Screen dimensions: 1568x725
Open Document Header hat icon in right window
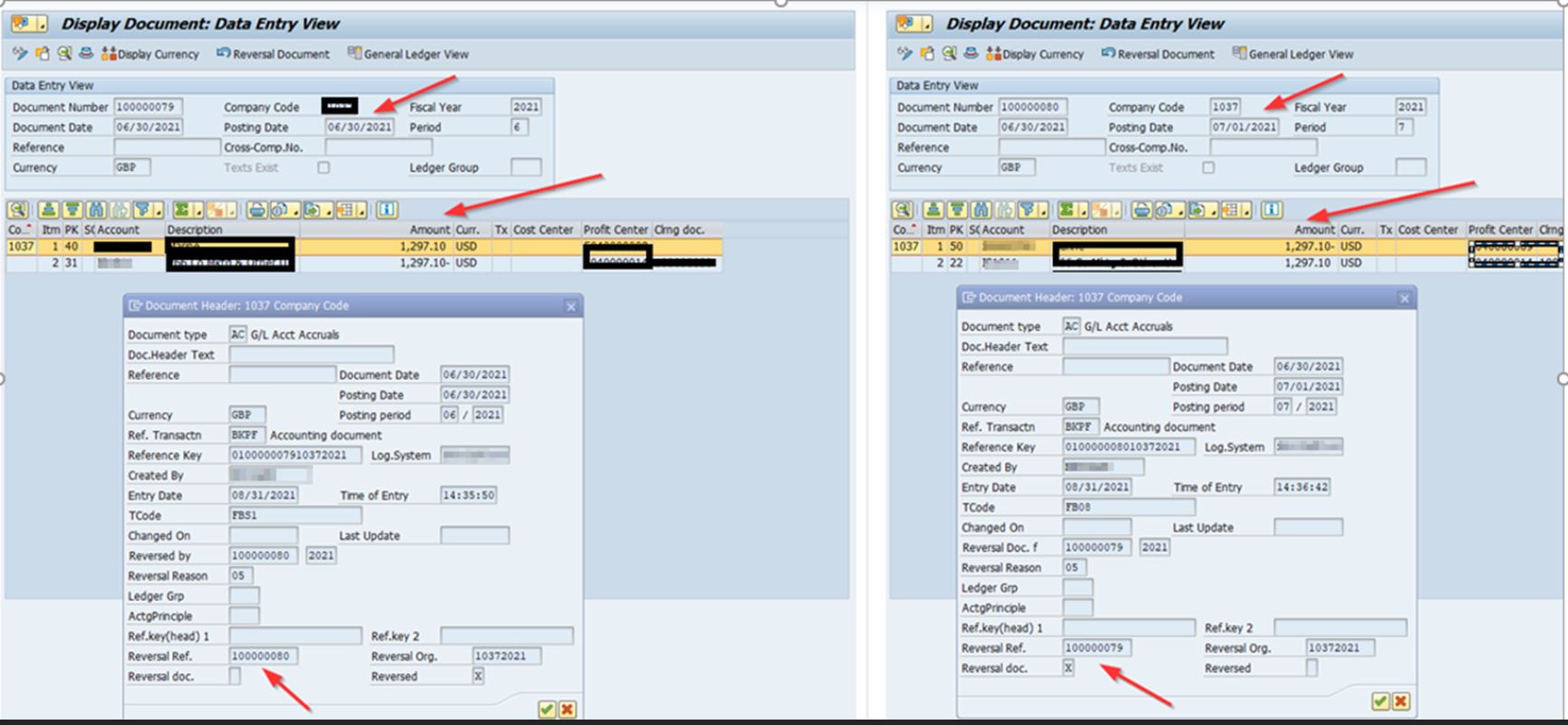coord(970,53)
